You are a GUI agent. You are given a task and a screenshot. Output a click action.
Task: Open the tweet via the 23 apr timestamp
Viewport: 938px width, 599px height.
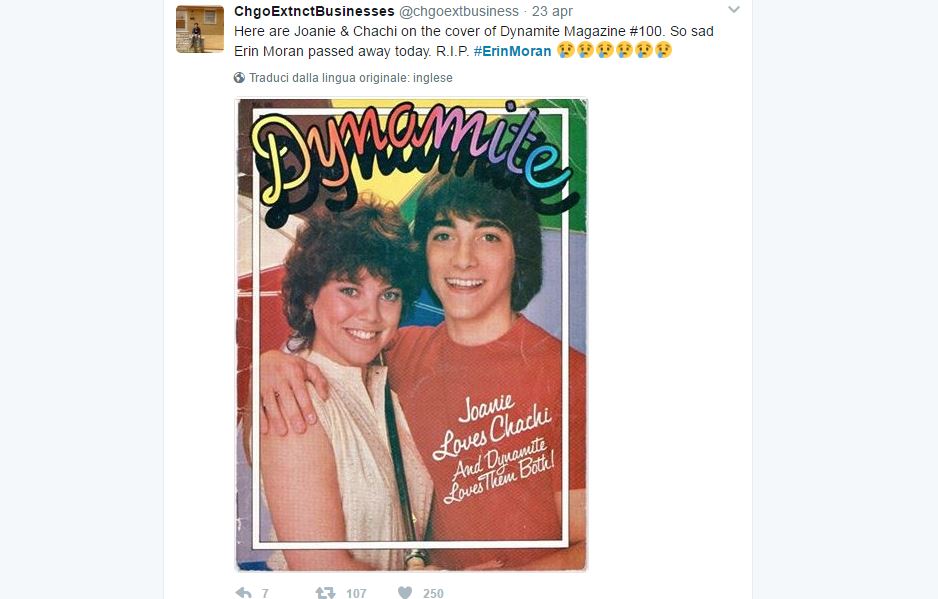tap(552, 11)
